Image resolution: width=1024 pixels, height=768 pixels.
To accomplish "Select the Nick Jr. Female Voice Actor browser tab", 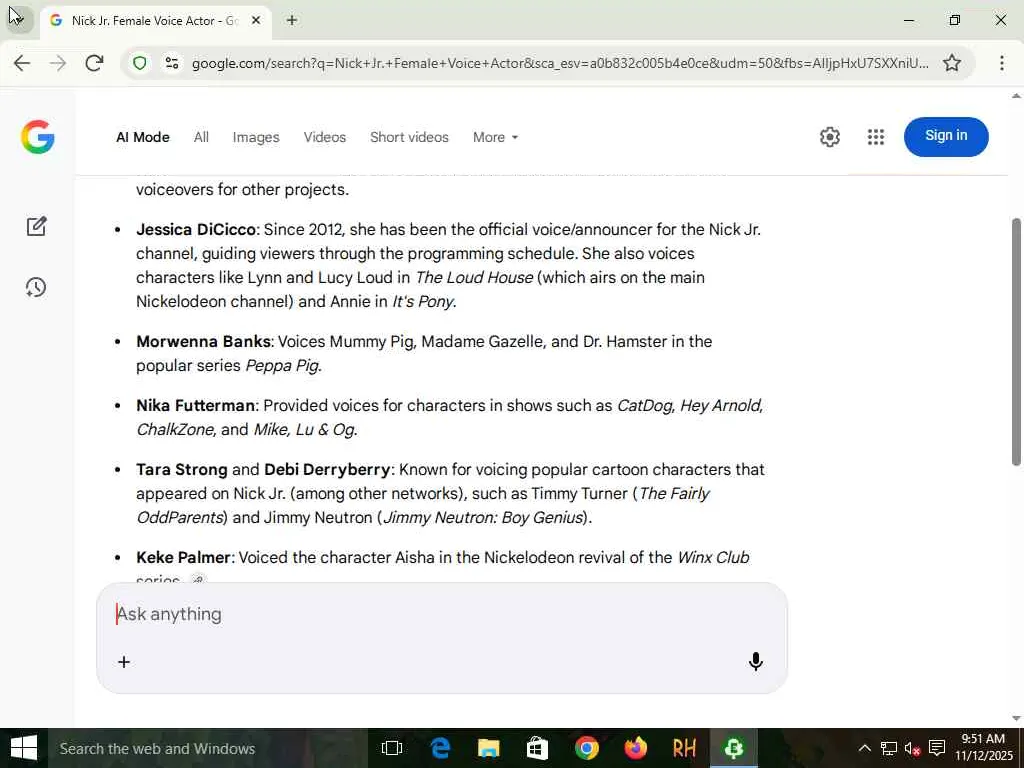I will click(155, 20).
